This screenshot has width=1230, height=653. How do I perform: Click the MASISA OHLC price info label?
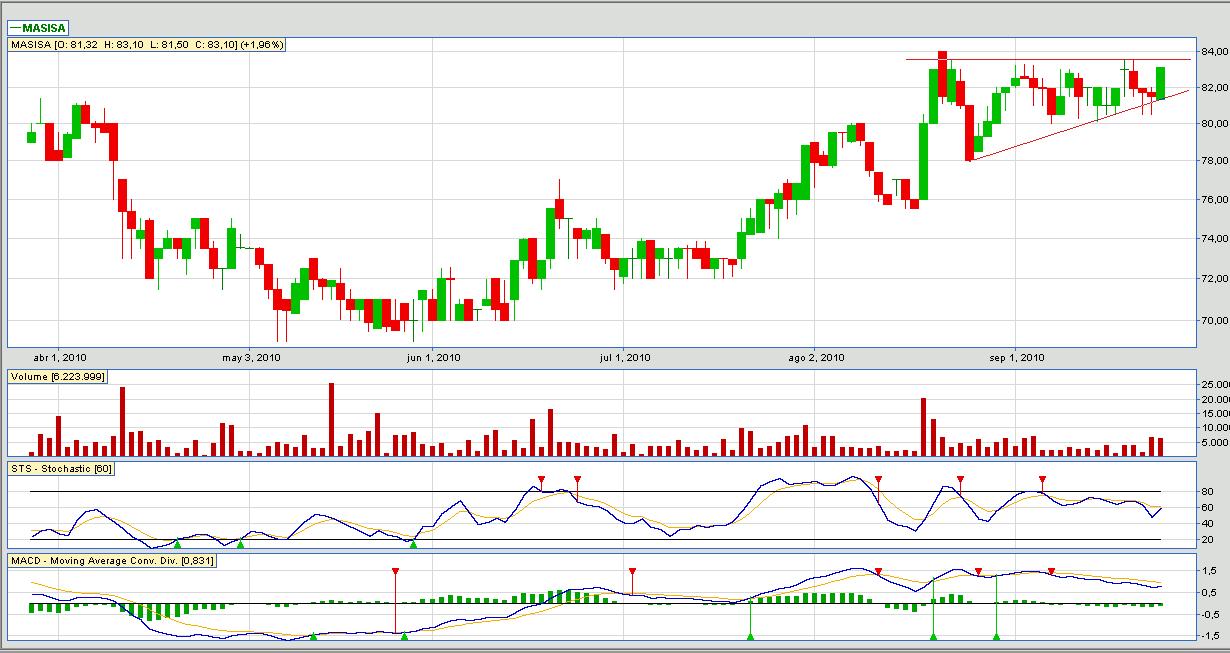pos(147,45)
